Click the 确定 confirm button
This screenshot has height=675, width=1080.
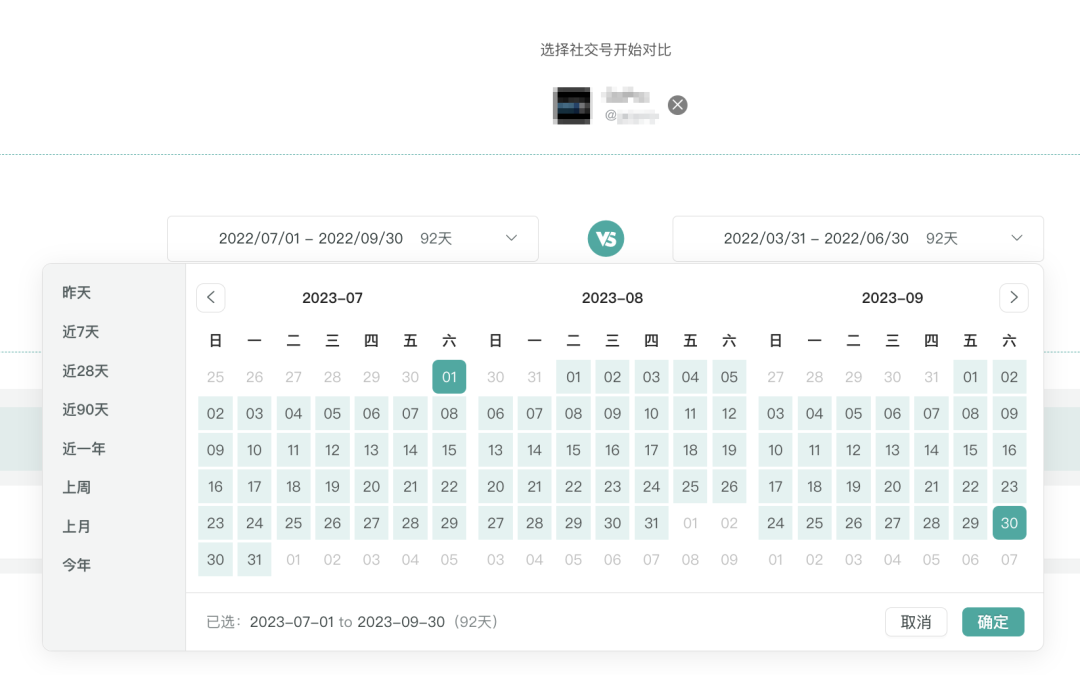pos(993,621)
